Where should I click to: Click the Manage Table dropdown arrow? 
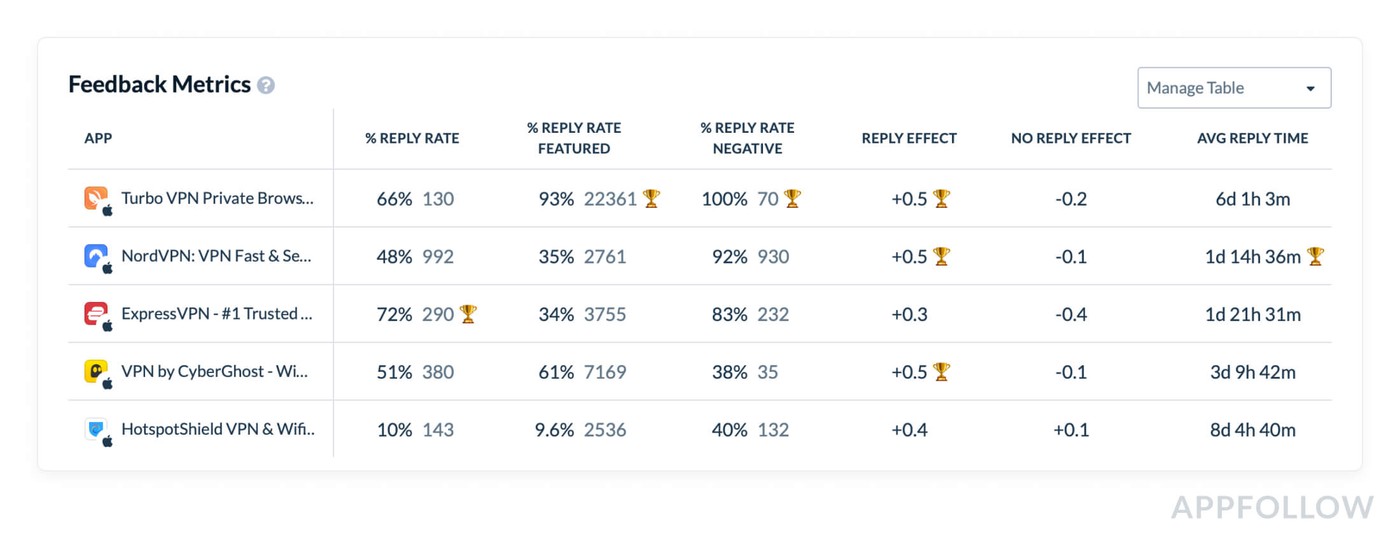coord(1311,89)
